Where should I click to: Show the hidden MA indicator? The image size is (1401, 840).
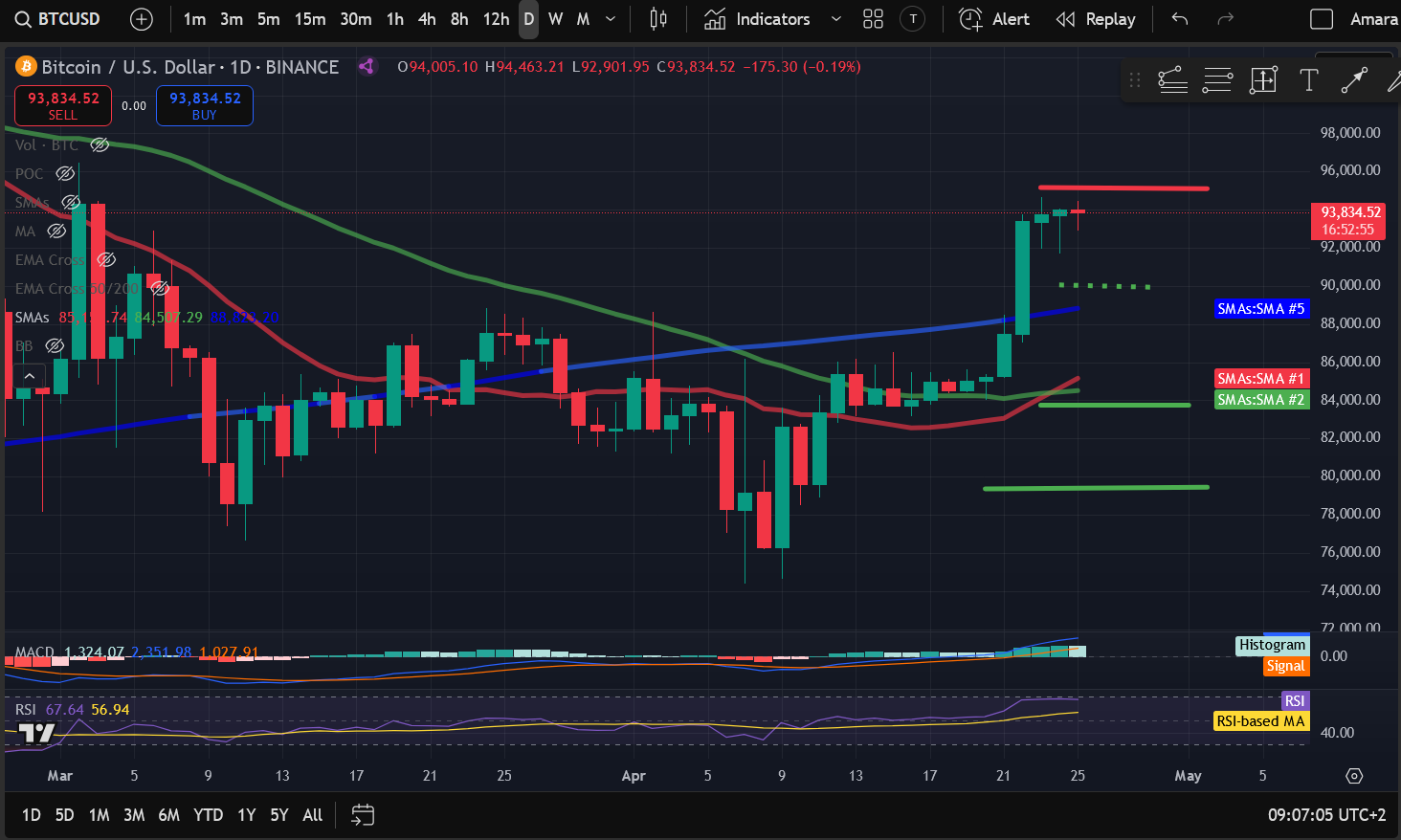click(56, 231)
